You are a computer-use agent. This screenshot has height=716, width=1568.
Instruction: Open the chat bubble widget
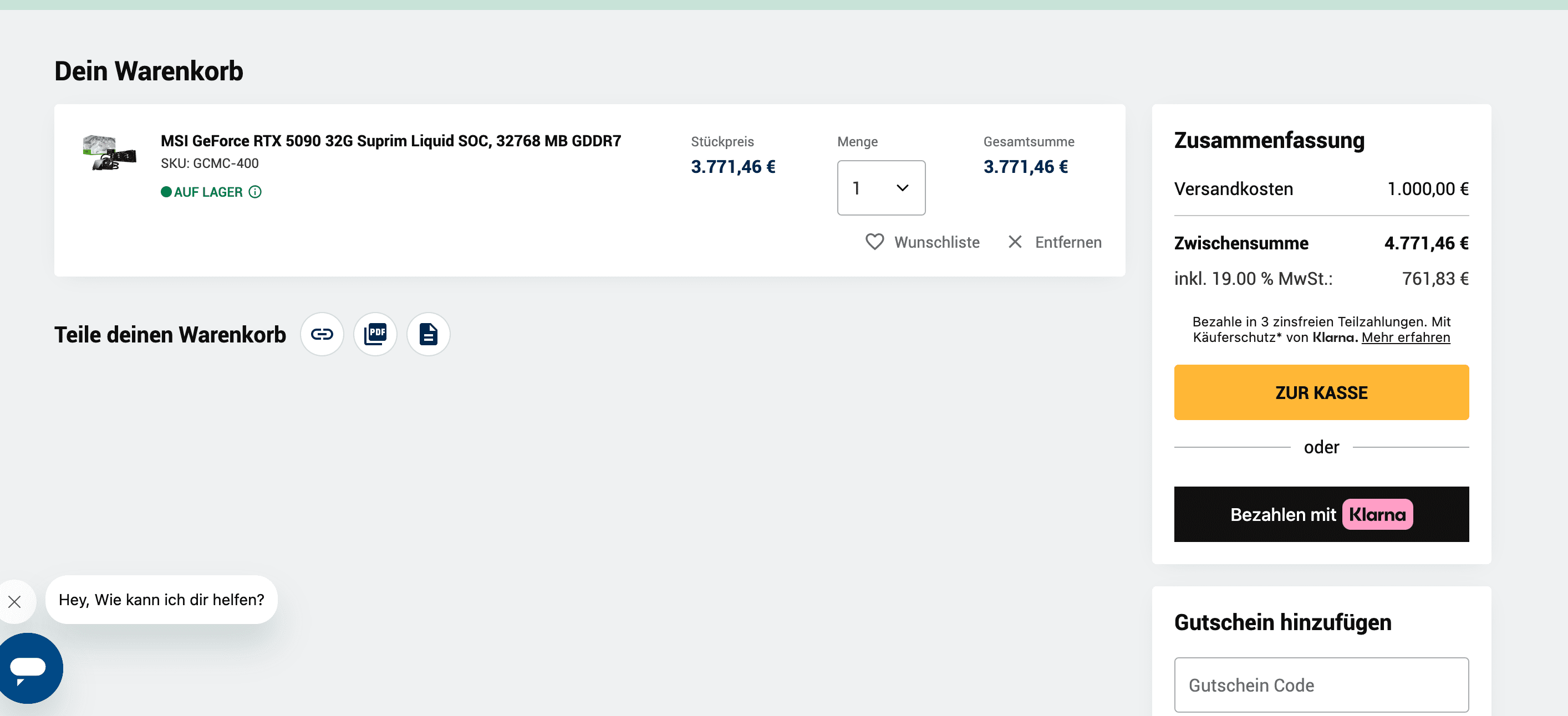[29, 667]
